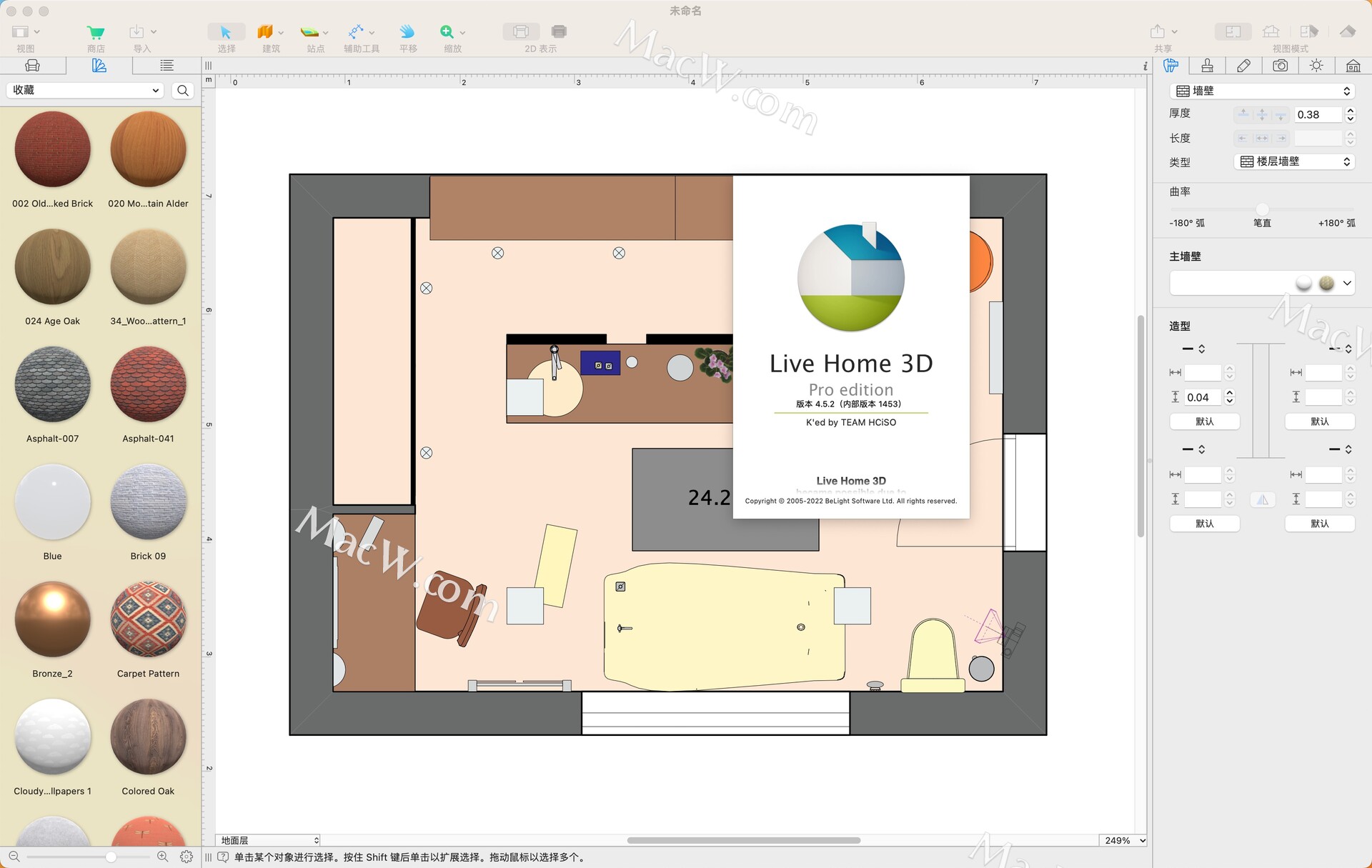Pick the Brick 09 material sphere
This screenshot has width=1372, height=868.
click(x=148, y=502)
